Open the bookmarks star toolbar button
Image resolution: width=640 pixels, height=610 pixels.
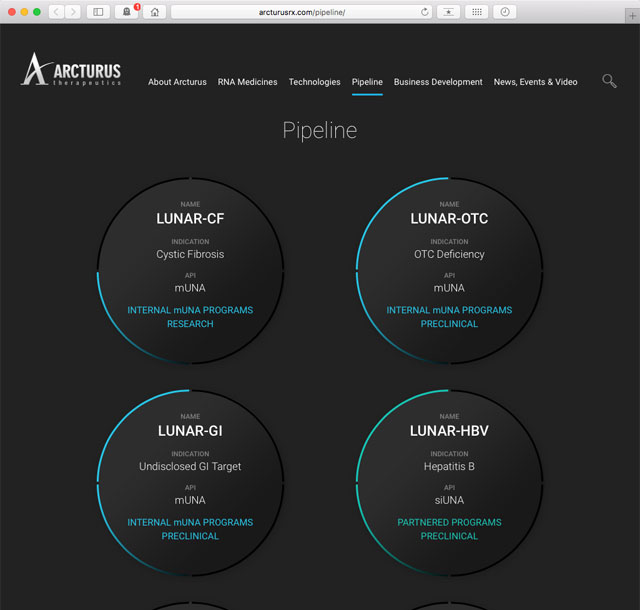448,12
